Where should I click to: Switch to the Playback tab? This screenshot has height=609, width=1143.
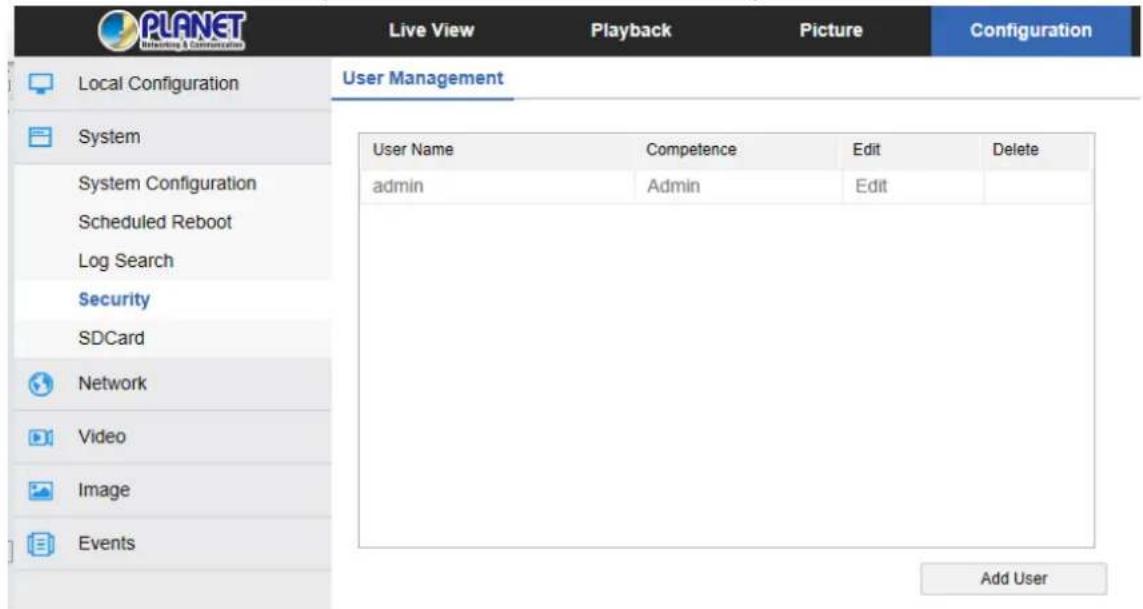click(x=631, y=31)
